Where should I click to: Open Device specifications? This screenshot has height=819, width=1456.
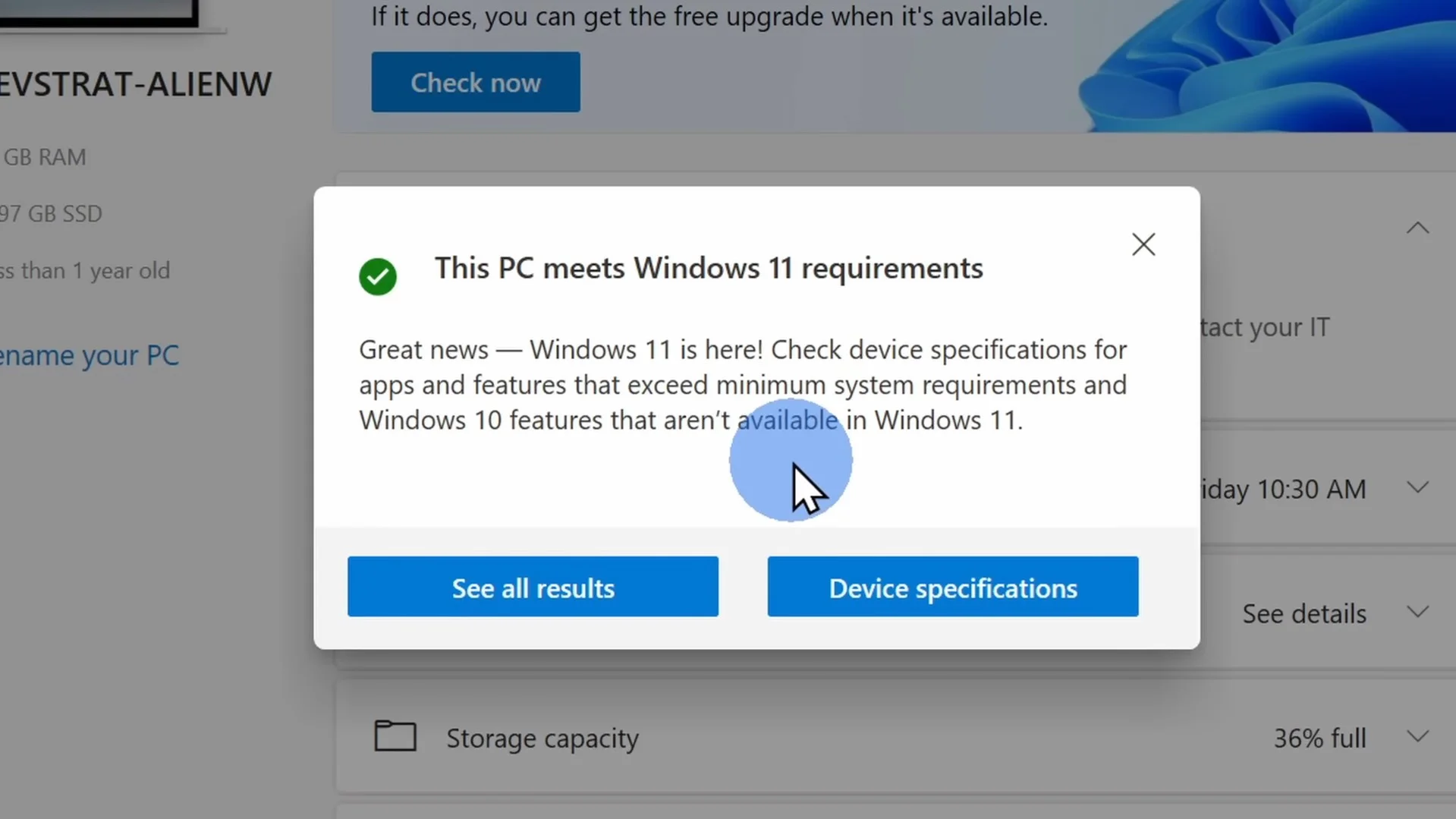[952, 587]
